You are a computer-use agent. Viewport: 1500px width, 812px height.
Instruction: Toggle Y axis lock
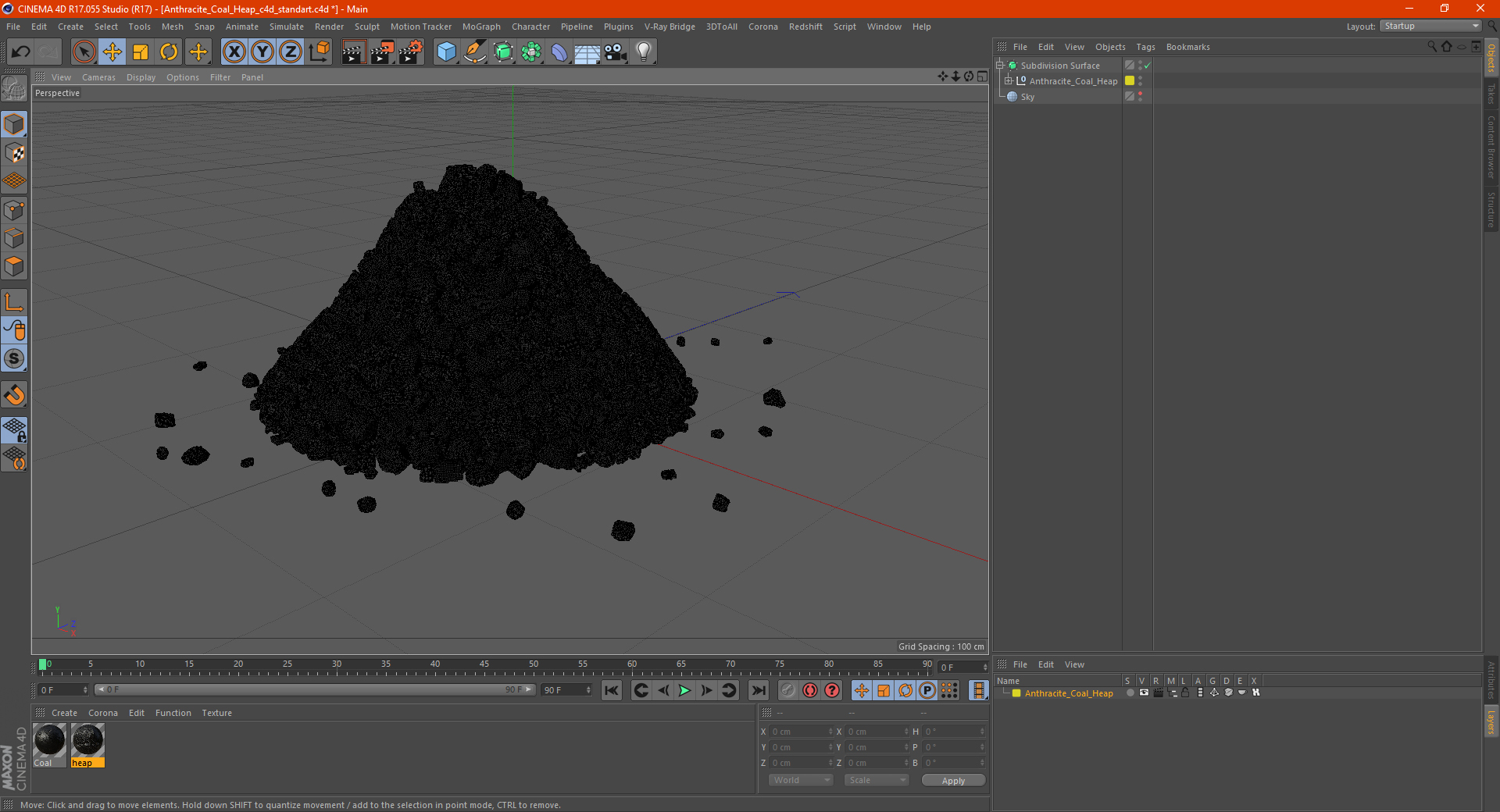coord(262,52)
